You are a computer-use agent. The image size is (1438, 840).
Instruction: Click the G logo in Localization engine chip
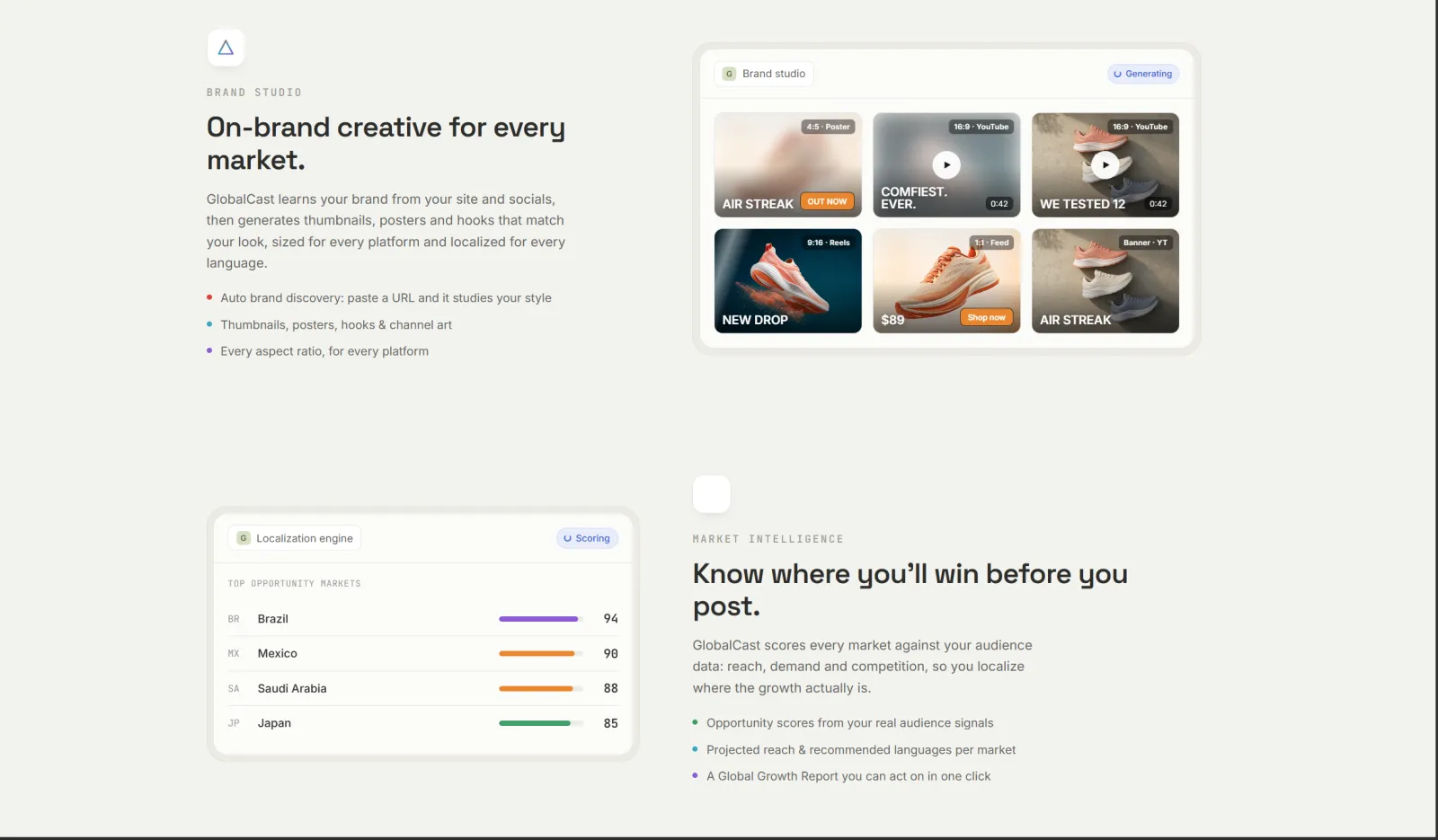(243, 538)
